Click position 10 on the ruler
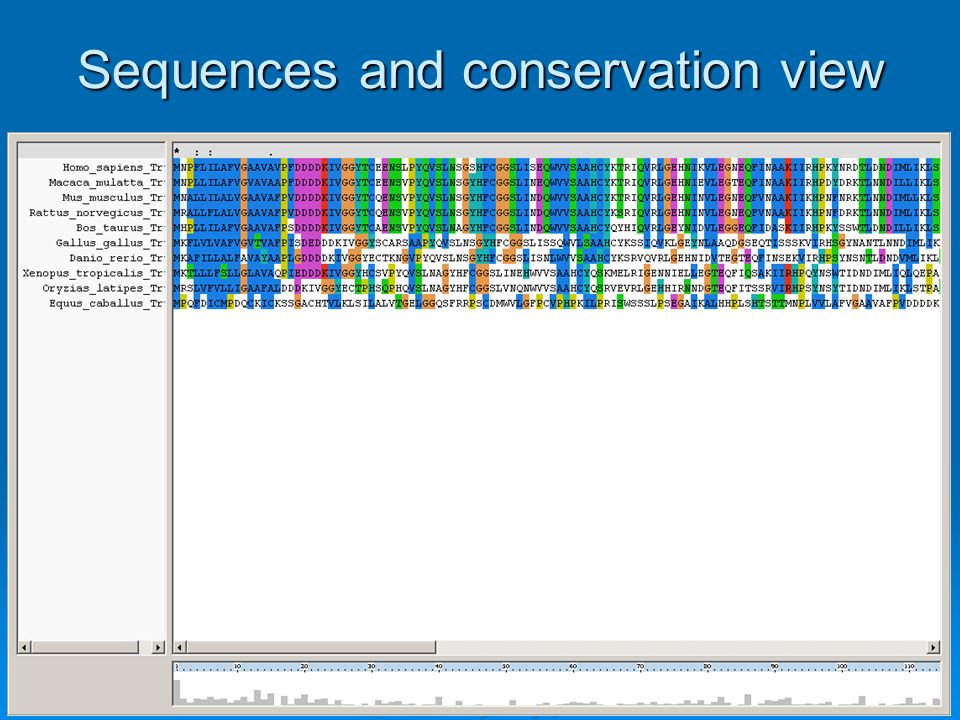The image size is (960, 720). pyautogui.click(x=238, y=666)
